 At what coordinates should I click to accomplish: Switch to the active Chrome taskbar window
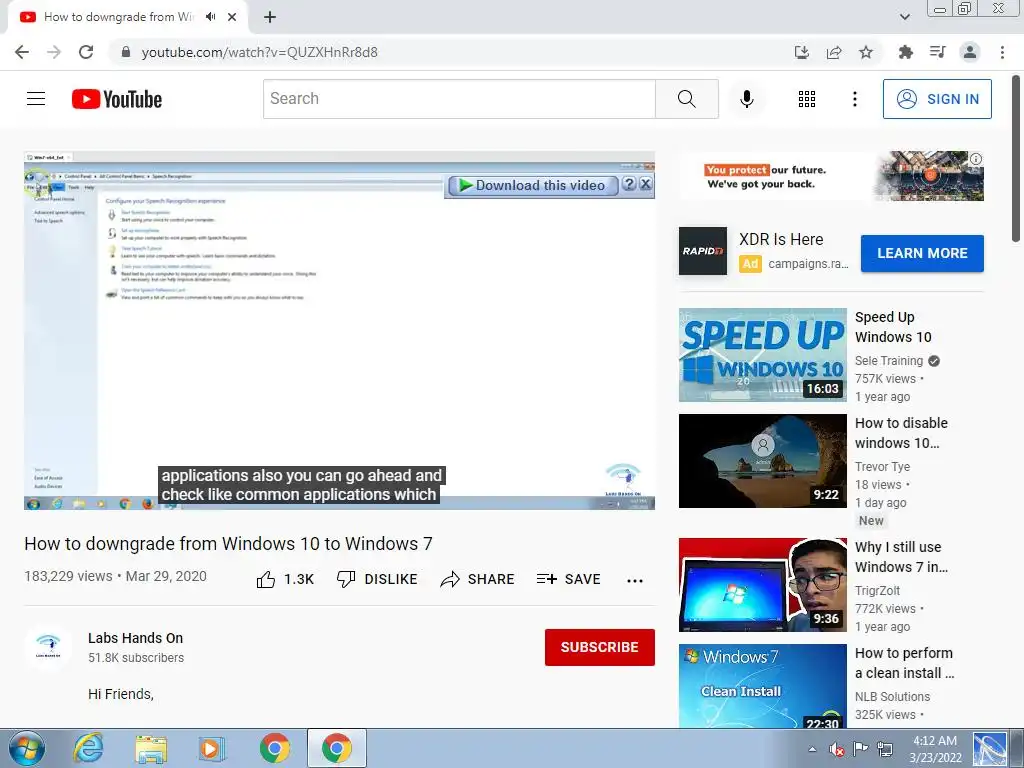(336, 748)
